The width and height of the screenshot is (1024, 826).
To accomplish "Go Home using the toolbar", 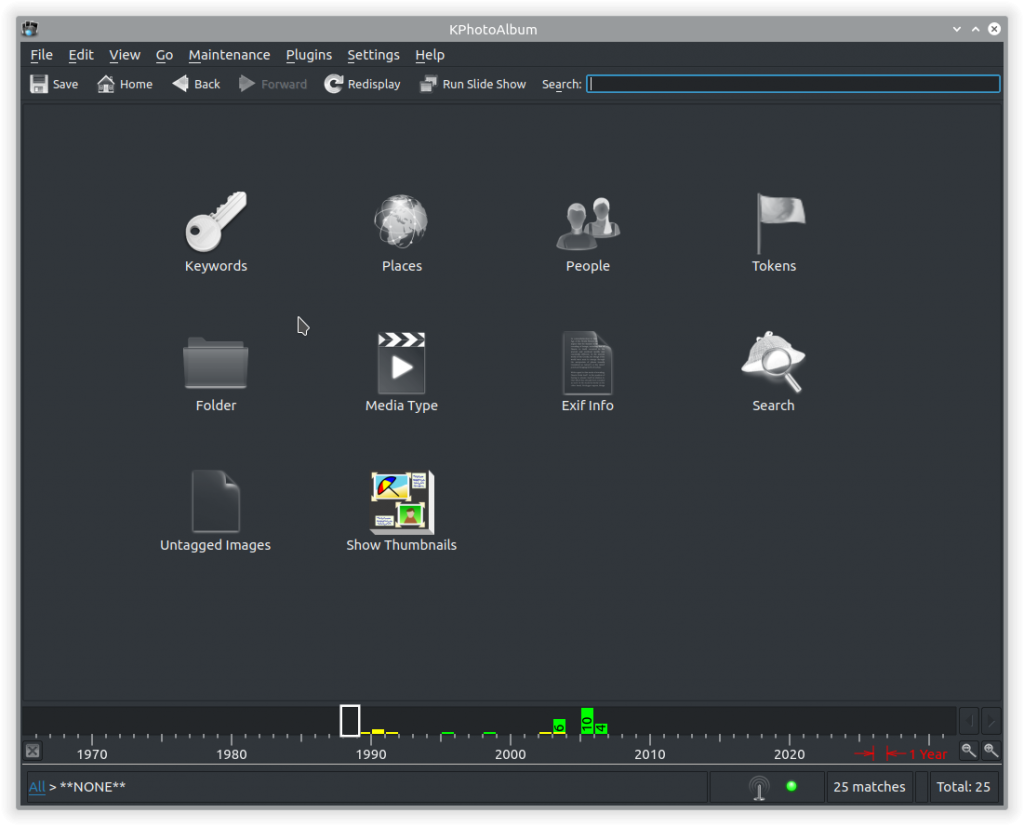I will pyautogui.click(x=123, y=84).
